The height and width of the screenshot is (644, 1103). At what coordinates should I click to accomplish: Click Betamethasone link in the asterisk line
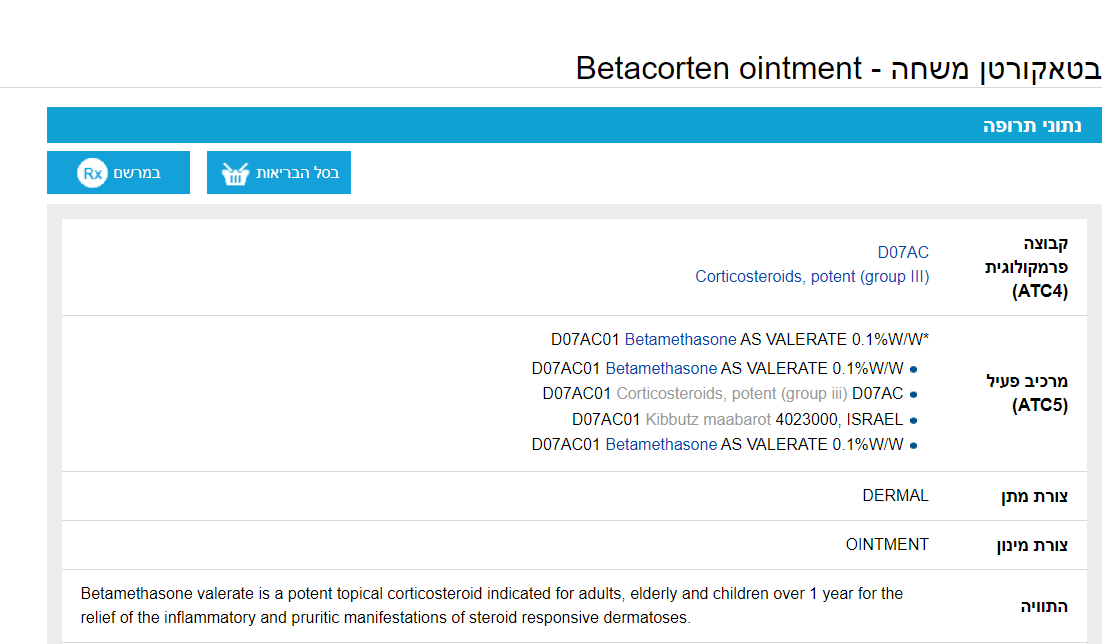click(x=680, y=339)
